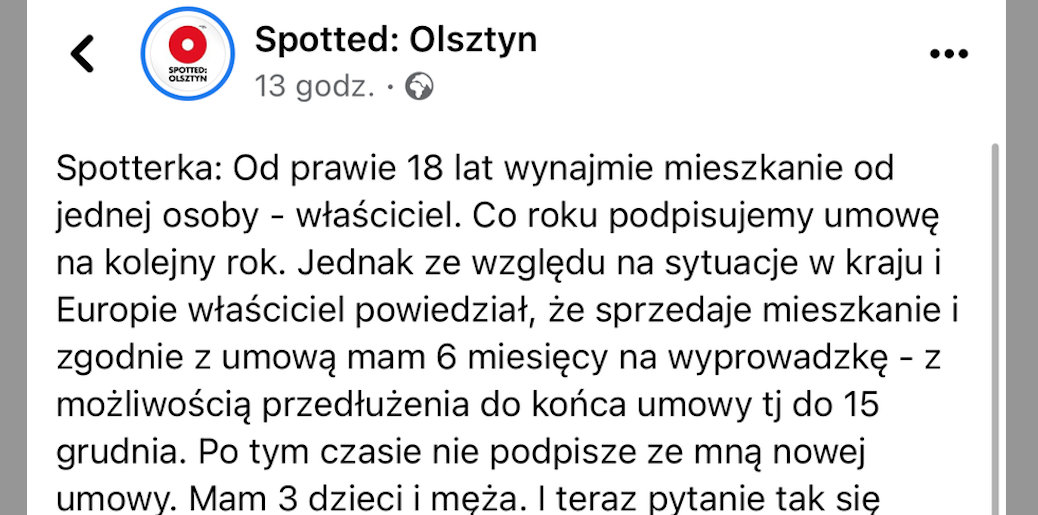This screenshot has height=515, width=1038.
Task: Open the three-dot post options menu
Action: pyautogui.click(x=948, y=54)
